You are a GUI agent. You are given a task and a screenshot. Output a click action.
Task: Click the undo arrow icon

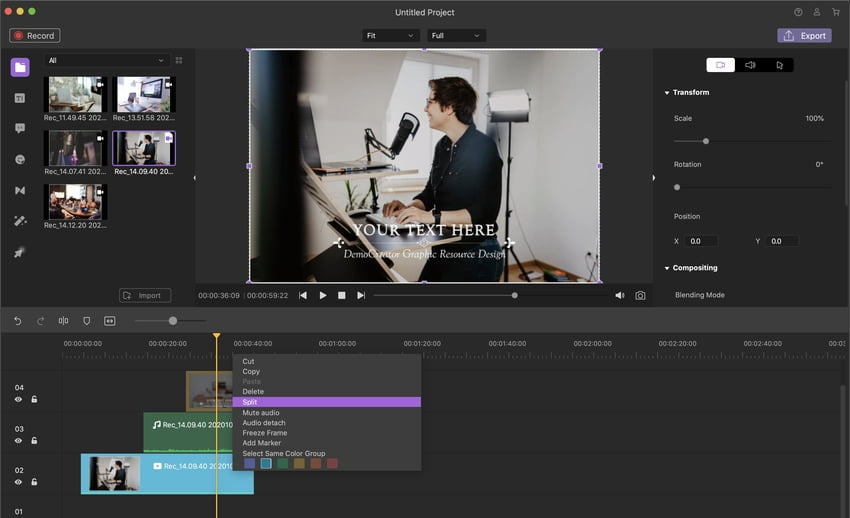pos(17,321)
